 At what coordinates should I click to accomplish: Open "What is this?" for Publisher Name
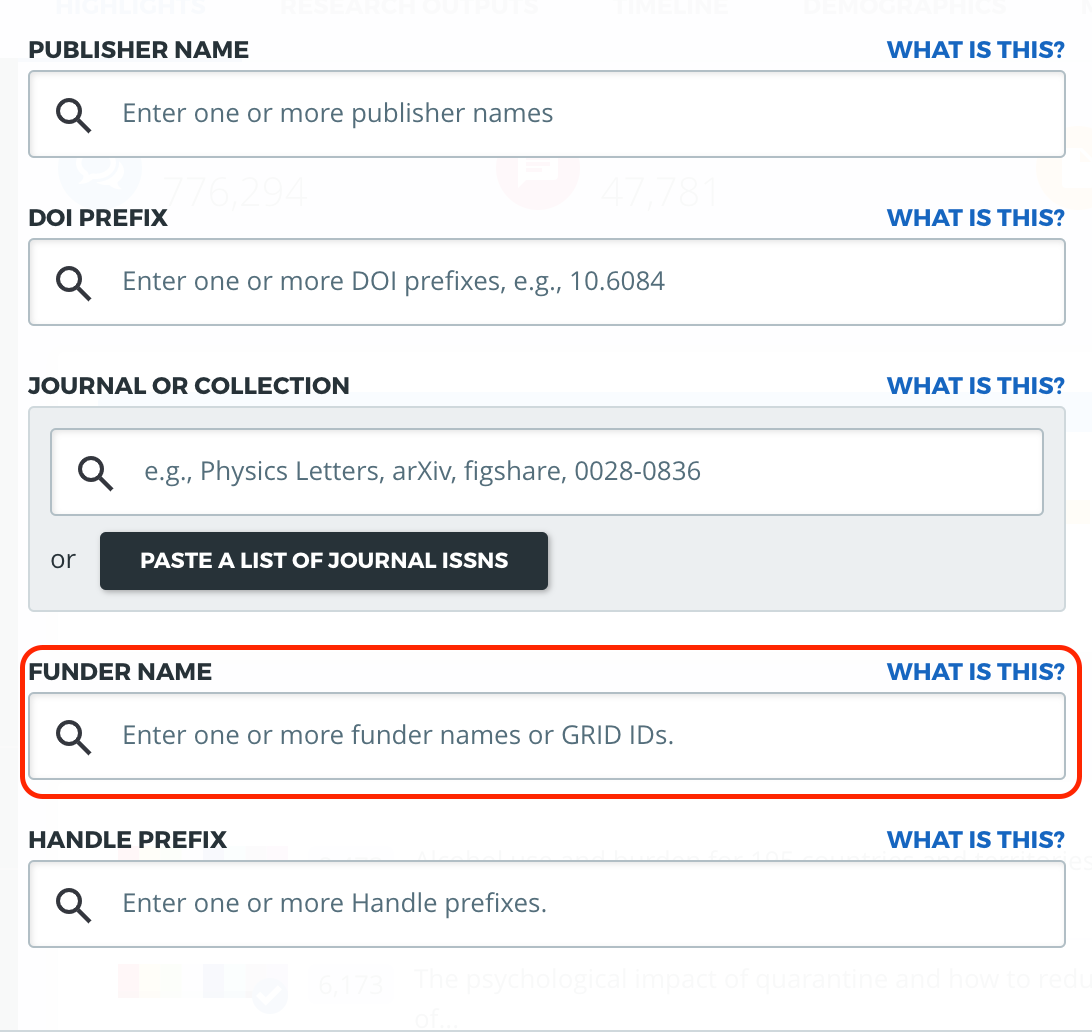[x=975, y=50]
